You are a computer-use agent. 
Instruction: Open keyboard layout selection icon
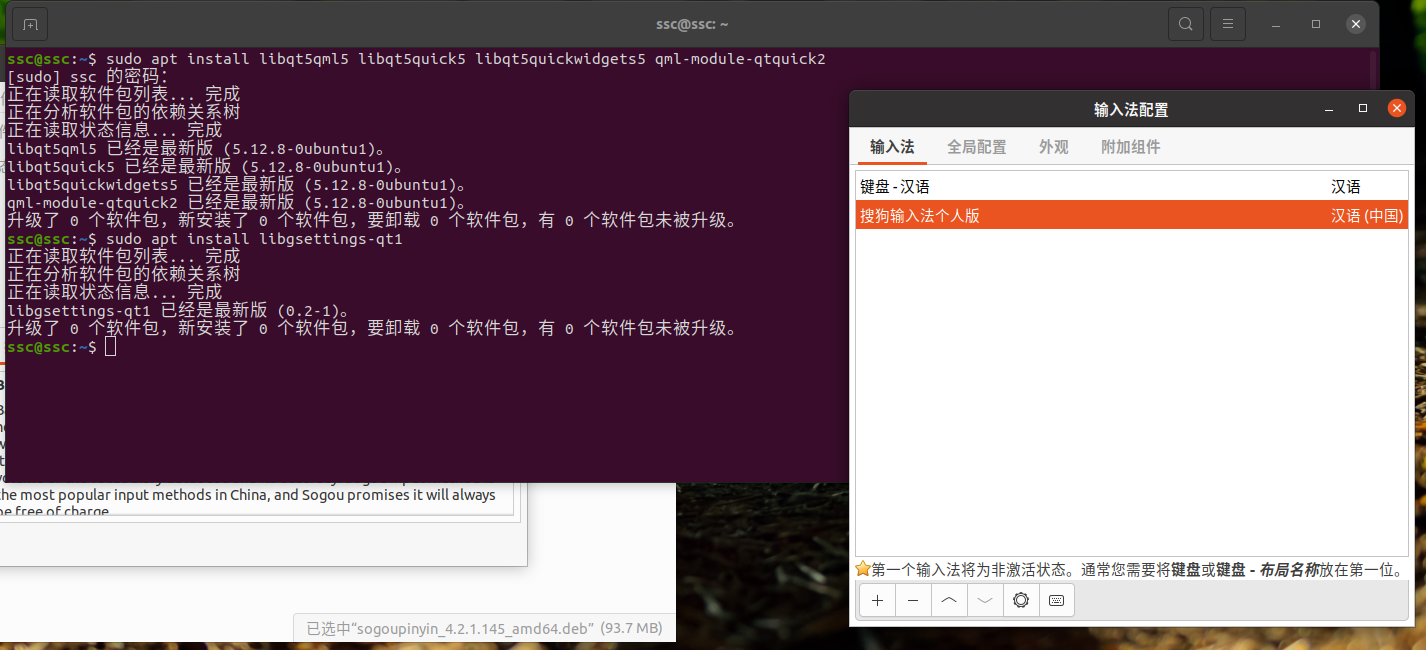pyautogui.click(x=1057, y=600)
